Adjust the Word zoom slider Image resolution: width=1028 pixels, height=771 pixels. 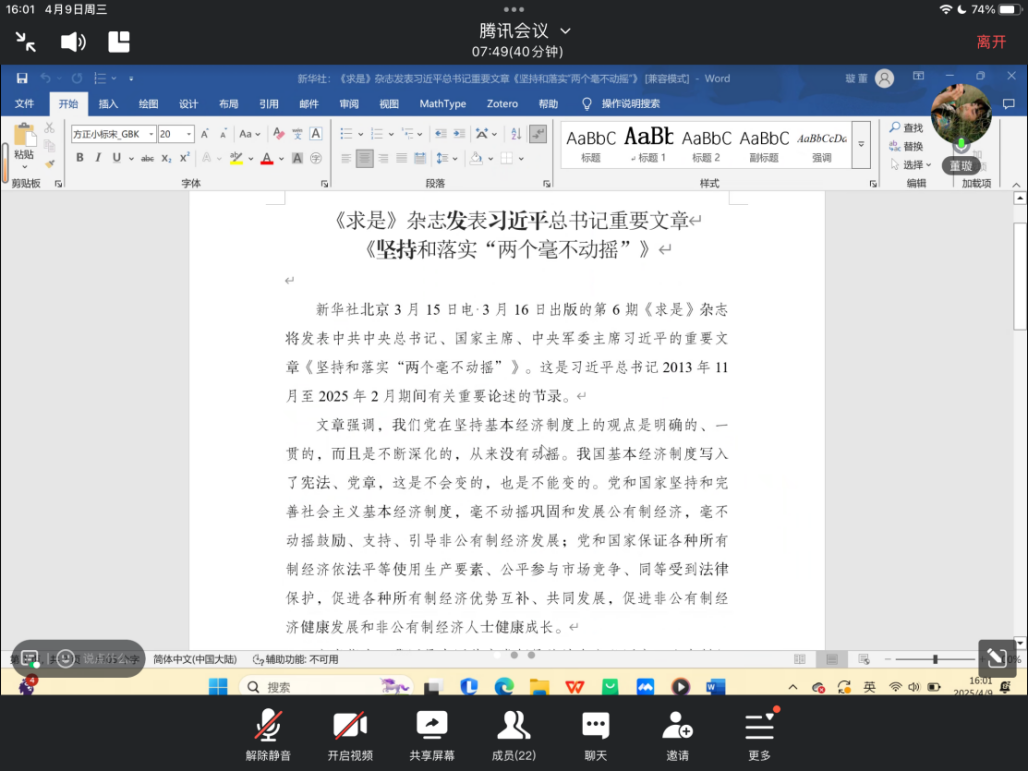[x=935, y=659]
